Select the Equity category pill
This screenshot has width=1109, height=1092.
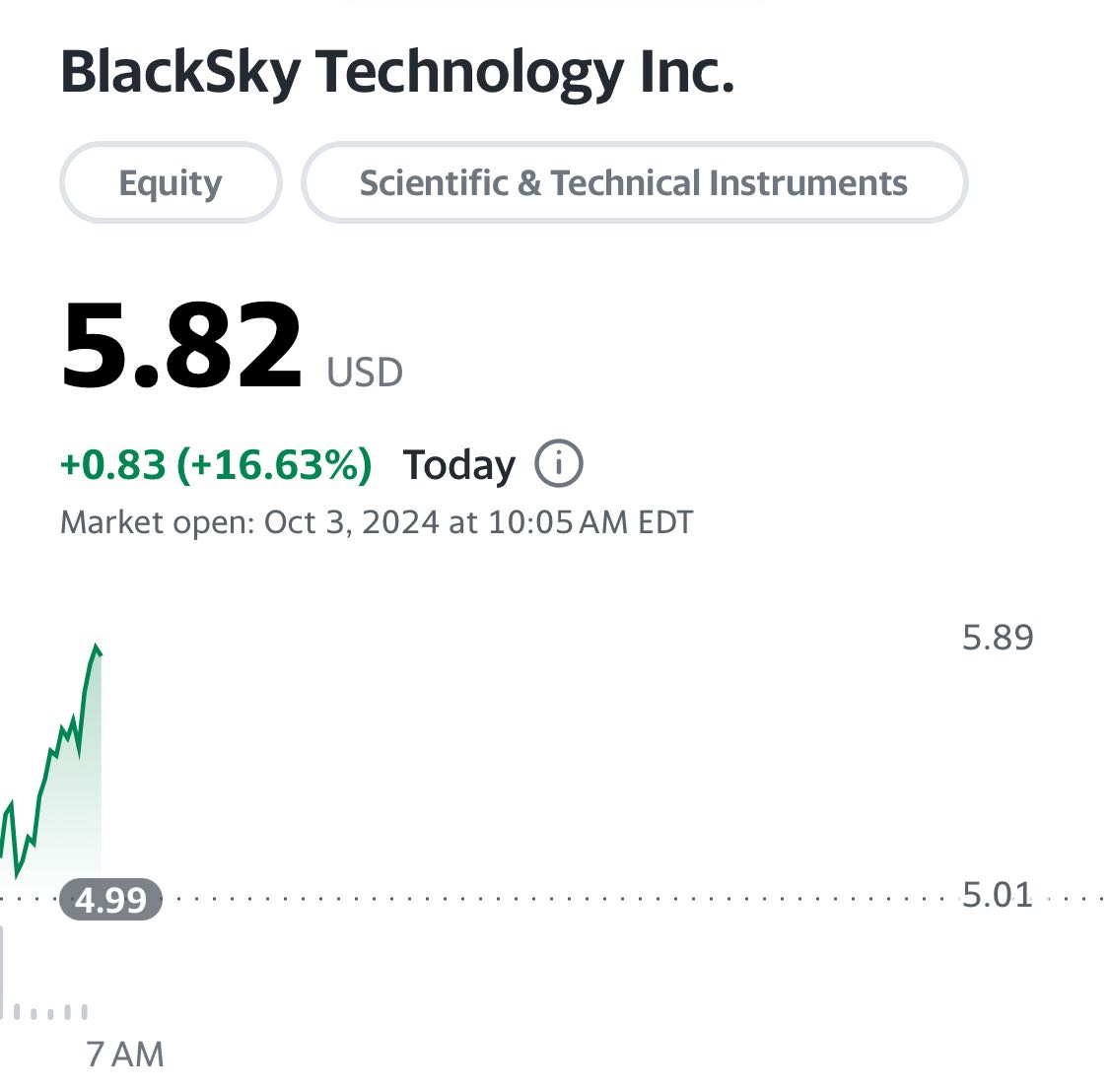point(171,182)
